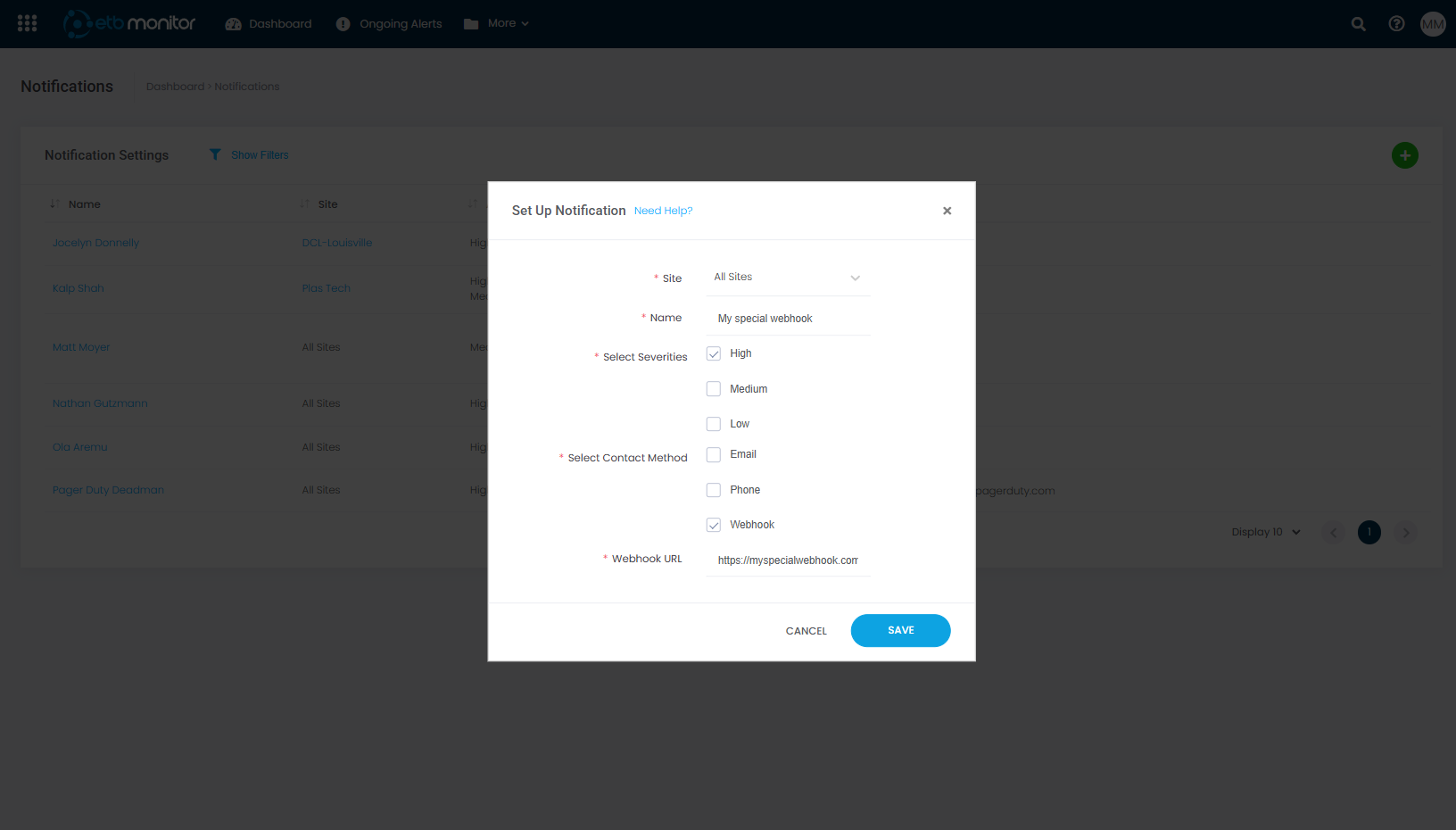Open Plas Tech site link
Screen dimensions: 1456x830
(x=326, y=288)
